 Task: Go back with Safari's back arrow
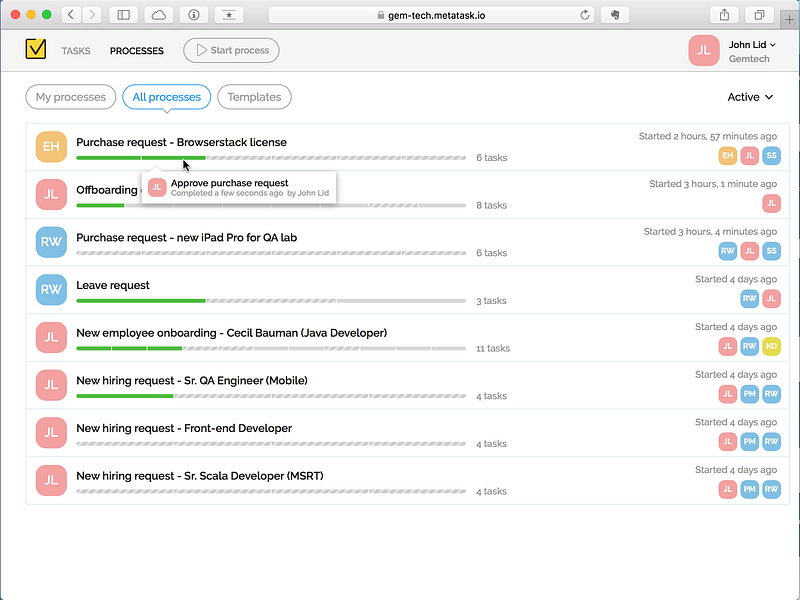71,15
